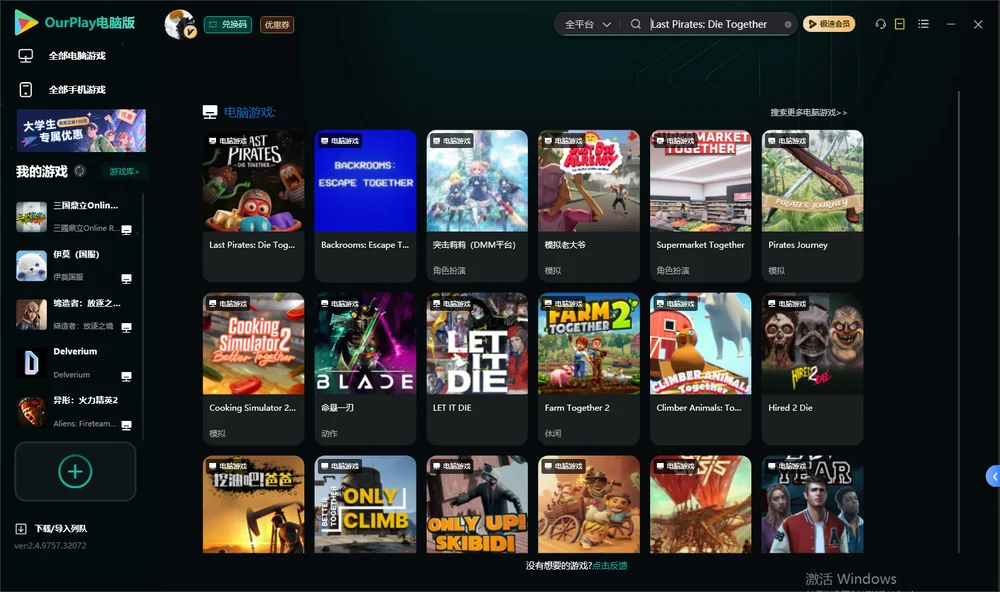This screenshot has height=592, width=1000.
Task: Open Backrooms: Escape Together game card
Action: coord(365,205)
